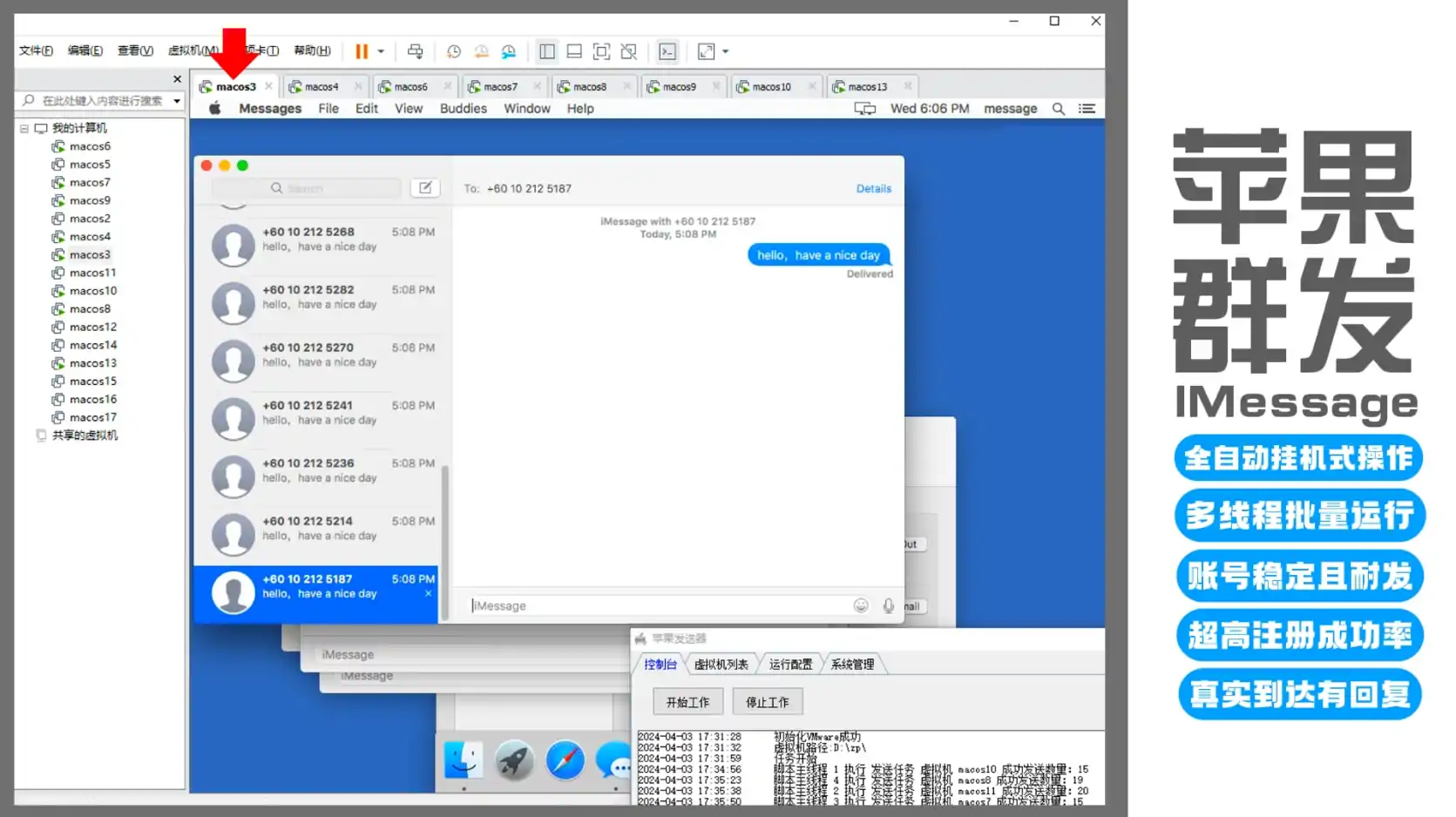The width and height of the screenshot is (1456, 817).
Task: Click the microphone dictation icon
Action: coord(888,605)
